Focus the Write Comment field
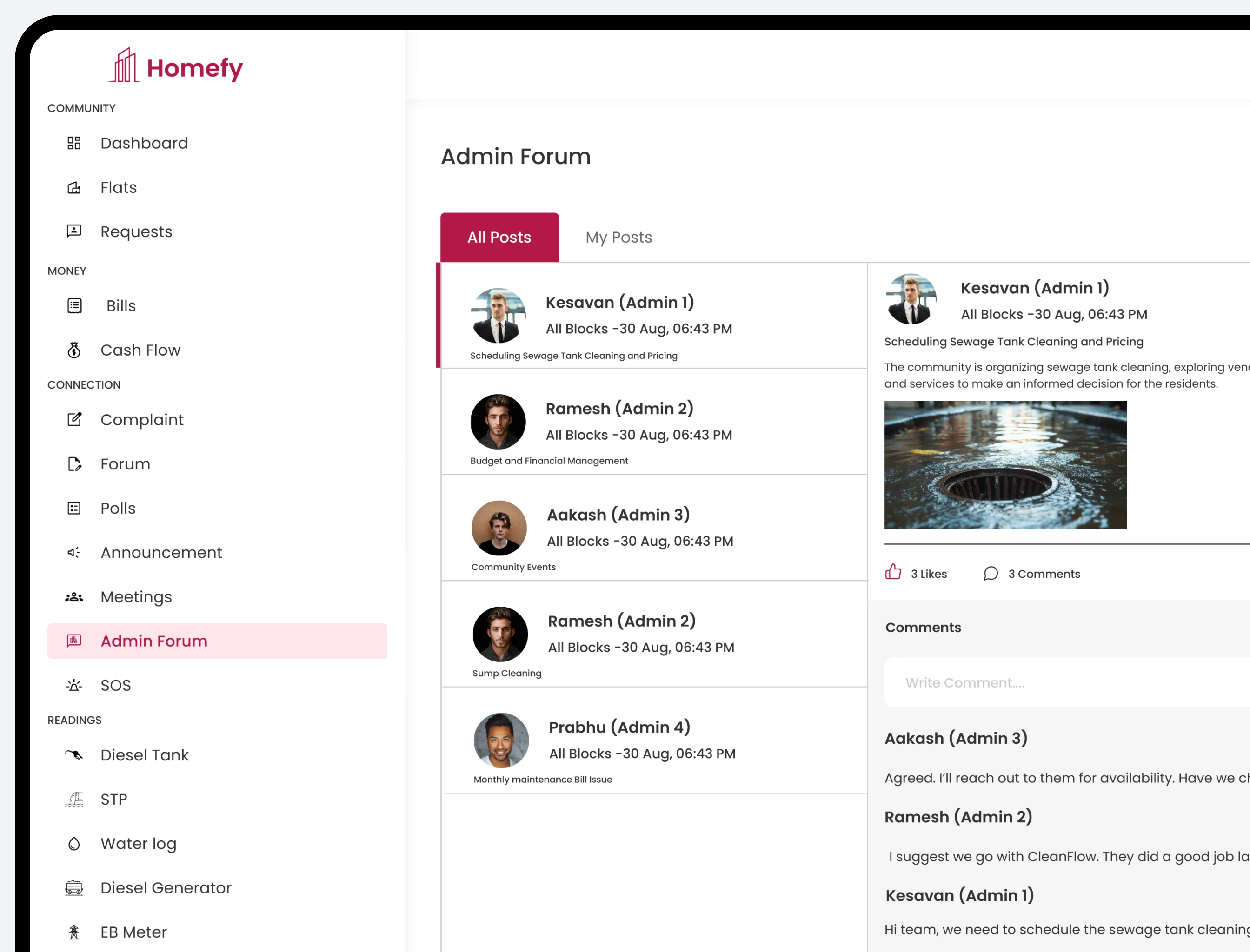Image resolution: width=1250 pixels, height=952 pixels. [1067, 682]
